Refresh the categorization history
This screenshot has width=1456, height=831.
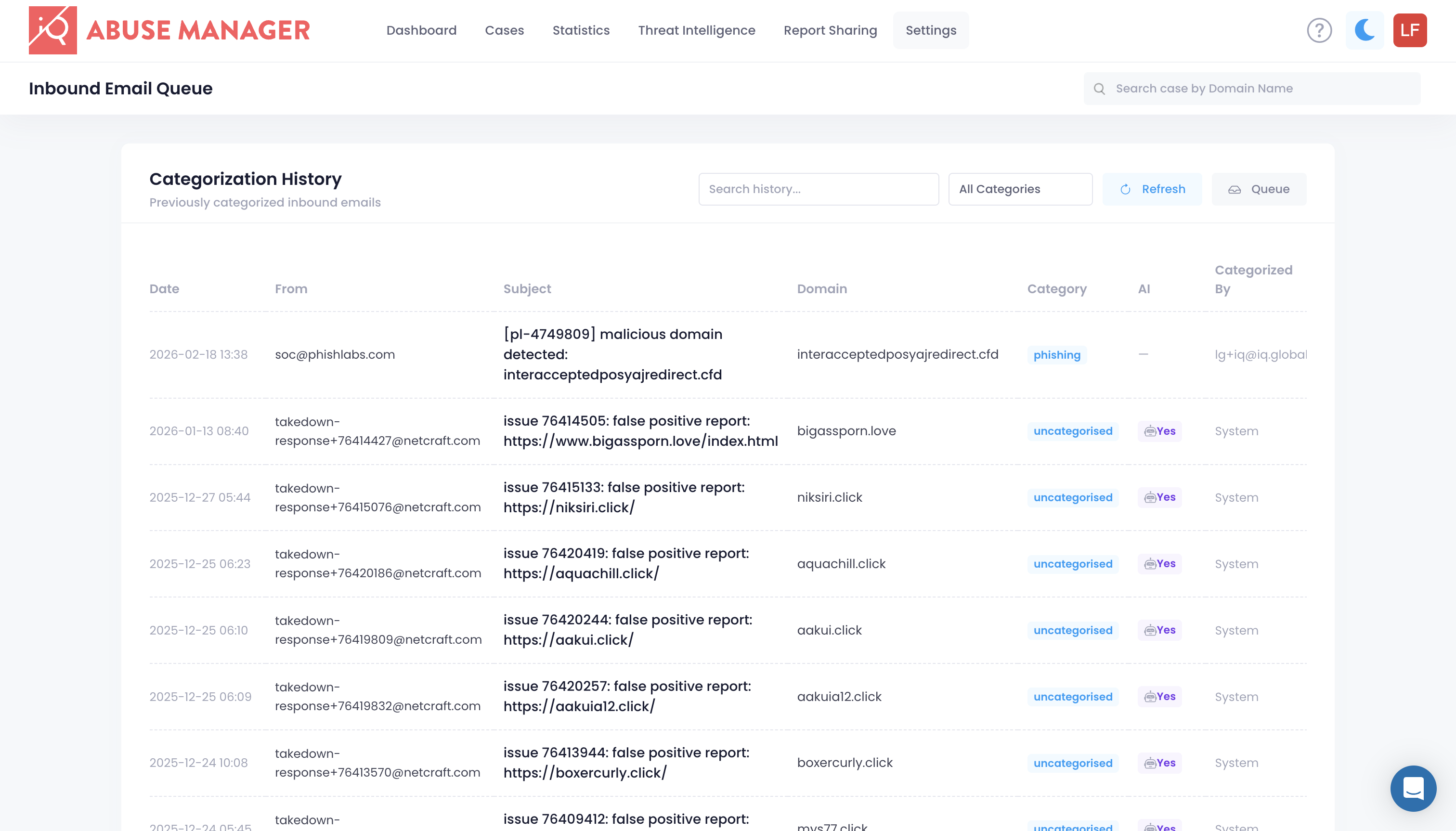(1152, 189)
